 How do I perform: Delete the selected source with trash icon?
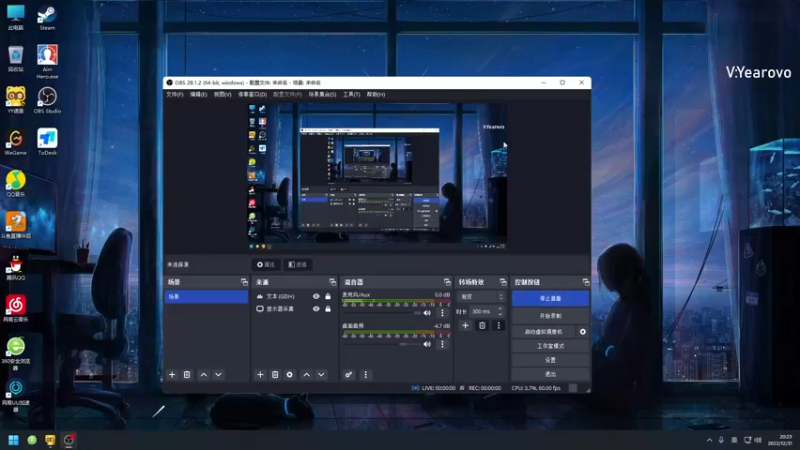click(275, 374)
